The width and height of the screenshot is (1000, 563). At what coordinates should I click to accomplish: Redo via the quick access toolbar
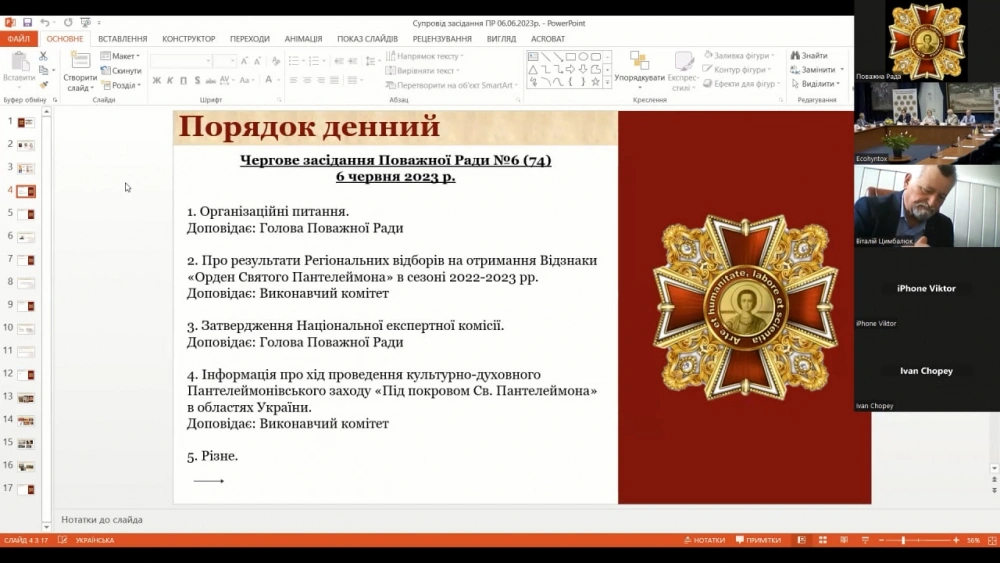[x=68, y=22]
